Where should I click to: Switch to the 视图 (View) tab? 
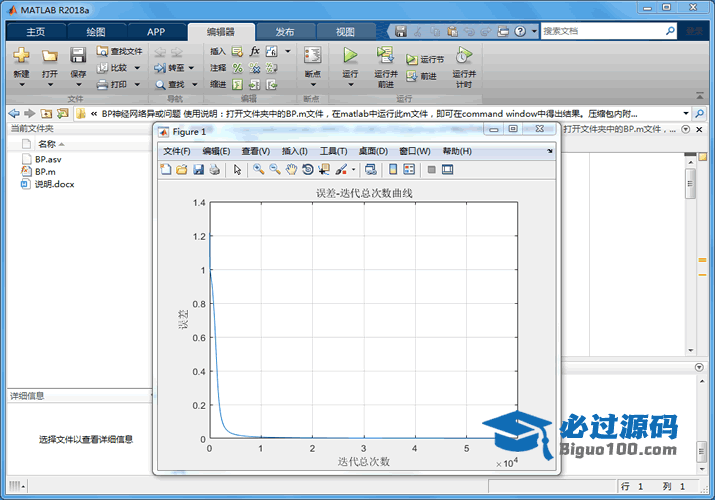(x=345, y=32)
